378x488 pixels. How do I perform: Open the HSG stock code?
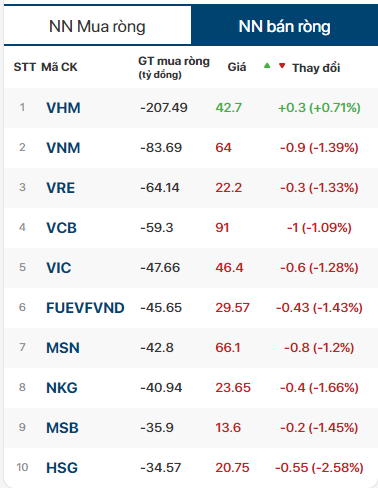62,468
